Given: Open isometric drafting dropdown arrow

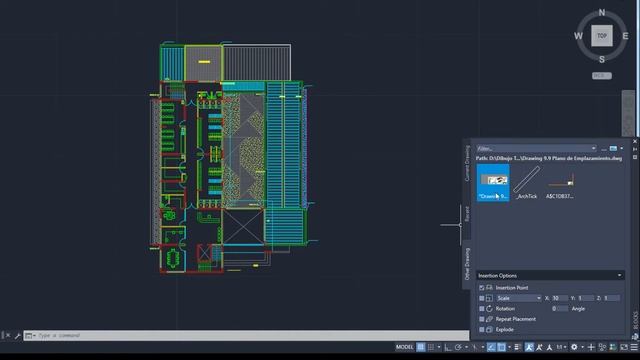Looking at the screenshot, I should (x=483, y=347).
